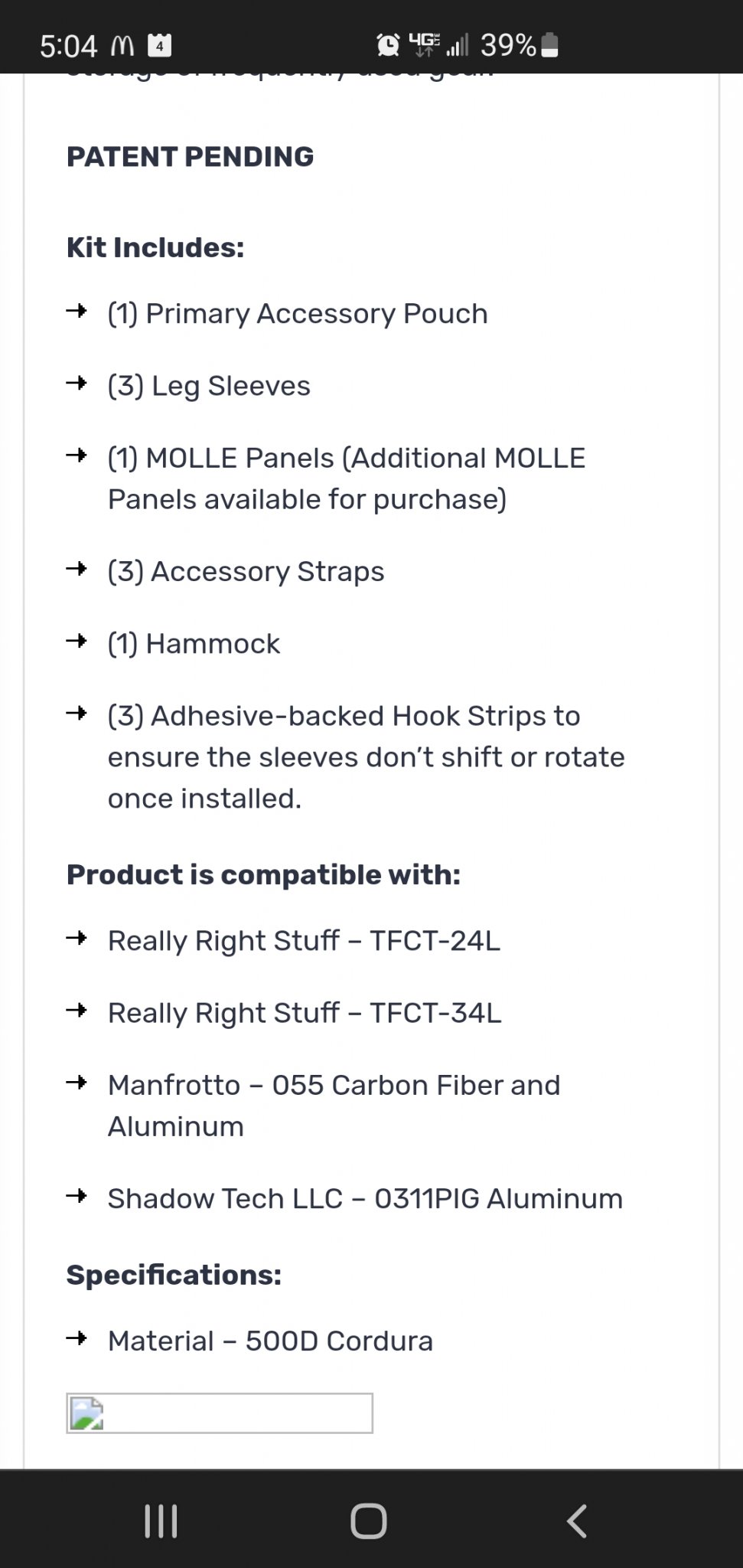Screen dimensions: 743x1568
Task: Tap the Really Right Stuff TFCT-24L item
Action: (304, 940)
